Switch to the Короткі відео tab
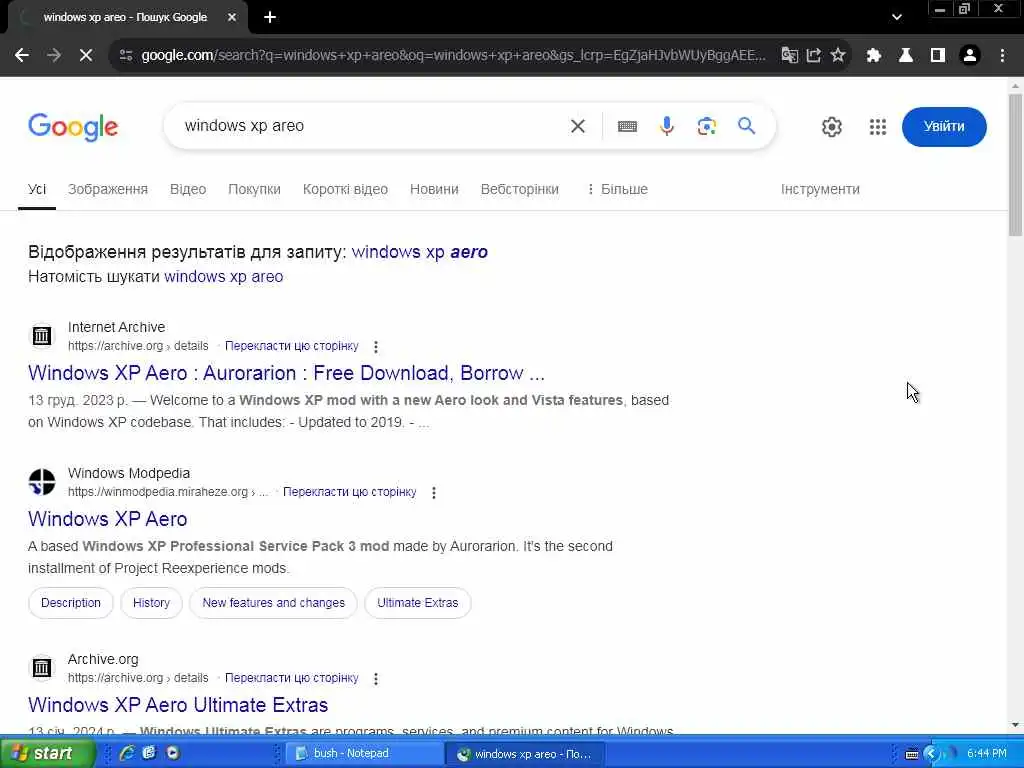Viewport: 1024px width, 768px height. click(345, 189)
